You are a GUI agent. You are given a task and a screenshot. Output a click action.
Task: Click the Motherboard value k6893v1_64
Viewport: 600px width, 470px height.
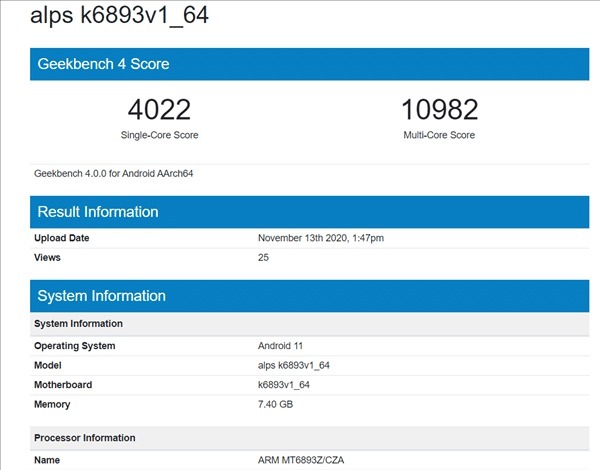(284, 384)
